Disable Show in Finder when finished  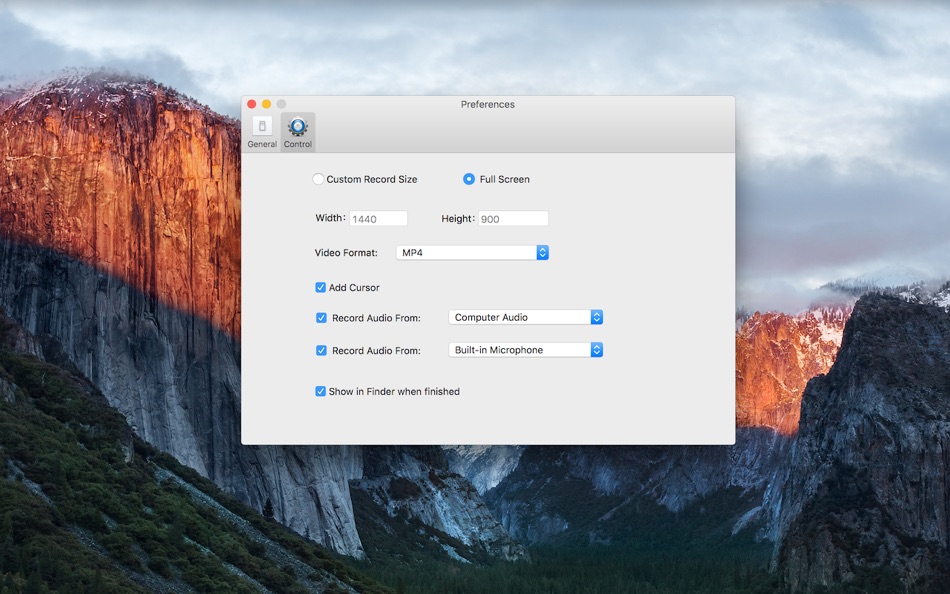tap(321, 392)
